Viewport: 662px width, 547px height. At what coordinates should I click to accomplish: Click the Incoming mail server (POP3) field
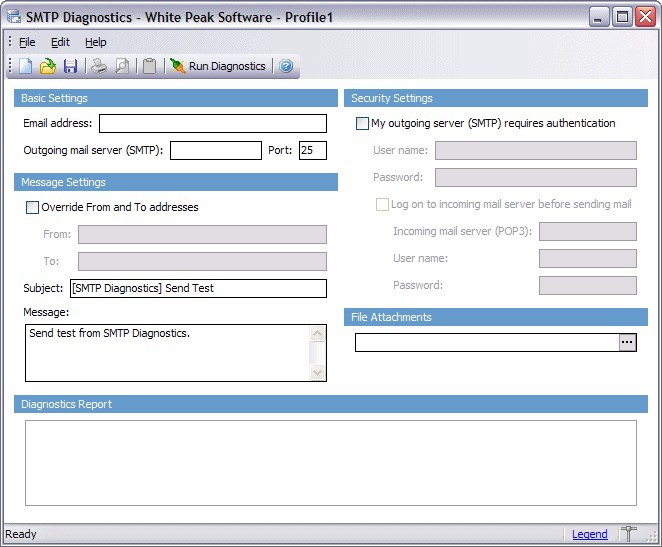[588, 232]
